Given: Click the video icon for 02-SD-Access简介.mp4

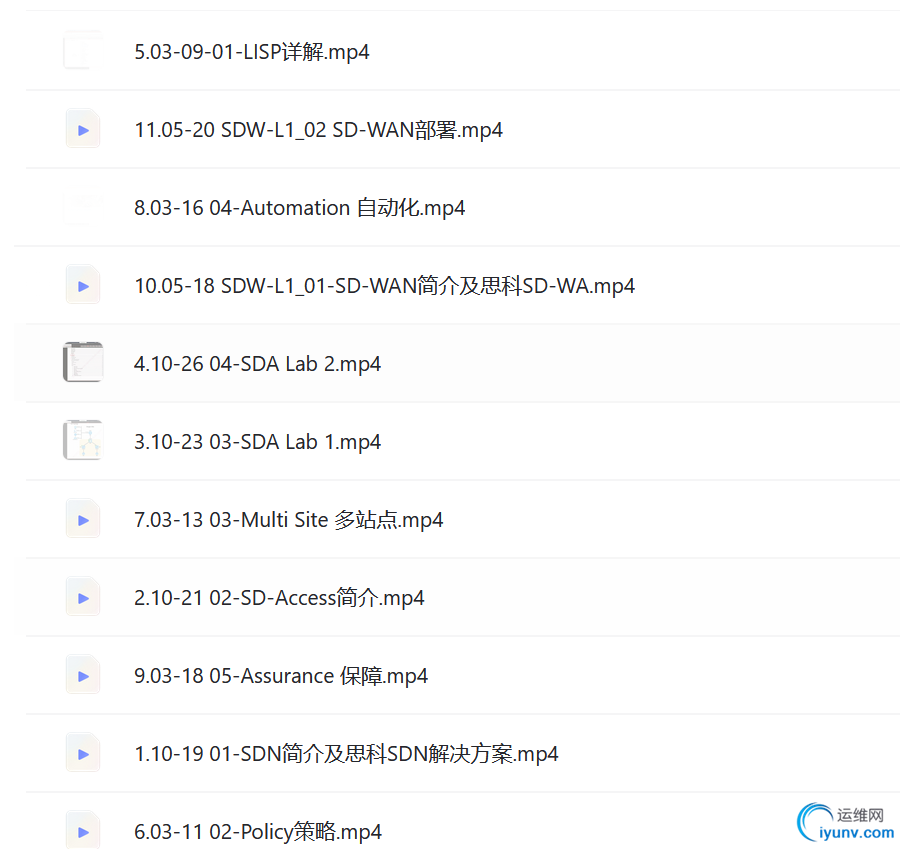Looking at the screenshot, I should (x=83, y=598).
